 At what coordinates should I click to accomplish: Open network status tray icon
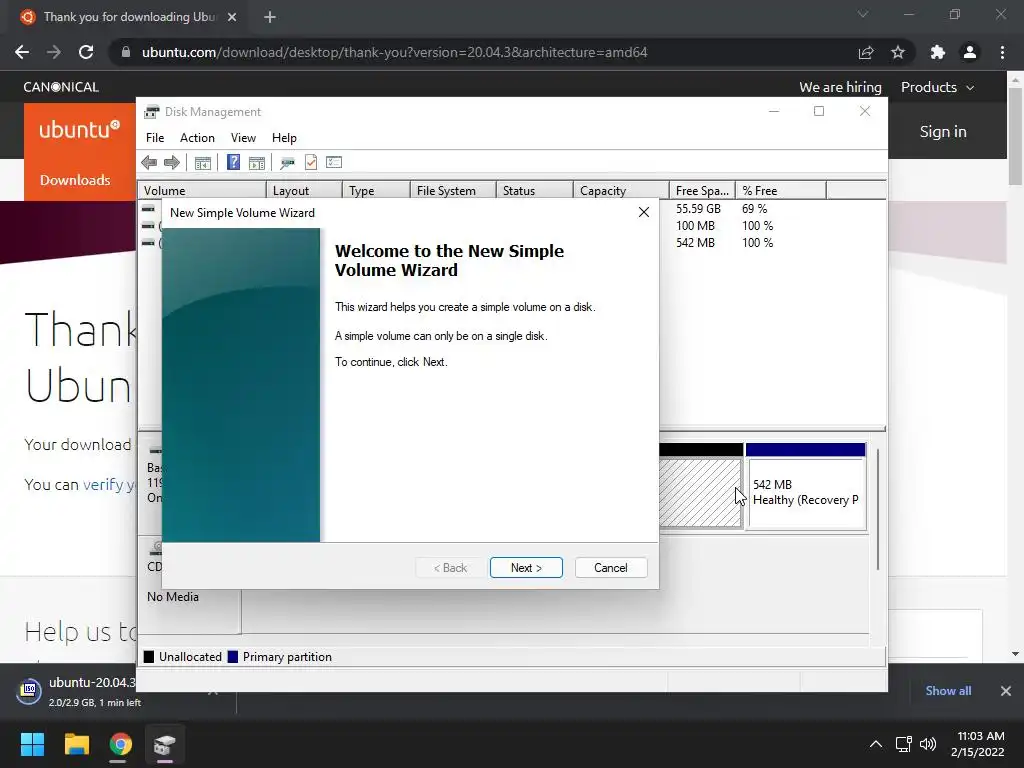903,744
